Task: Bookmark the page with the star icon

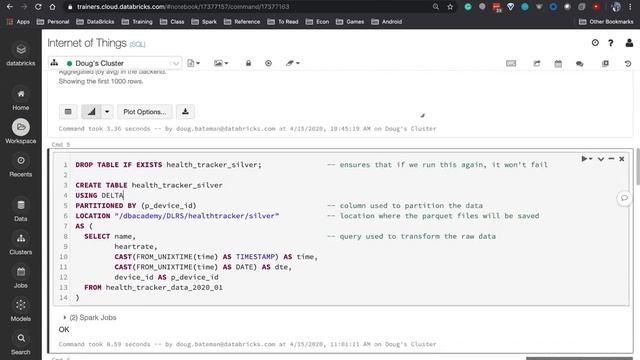Action: pos(450,7)
